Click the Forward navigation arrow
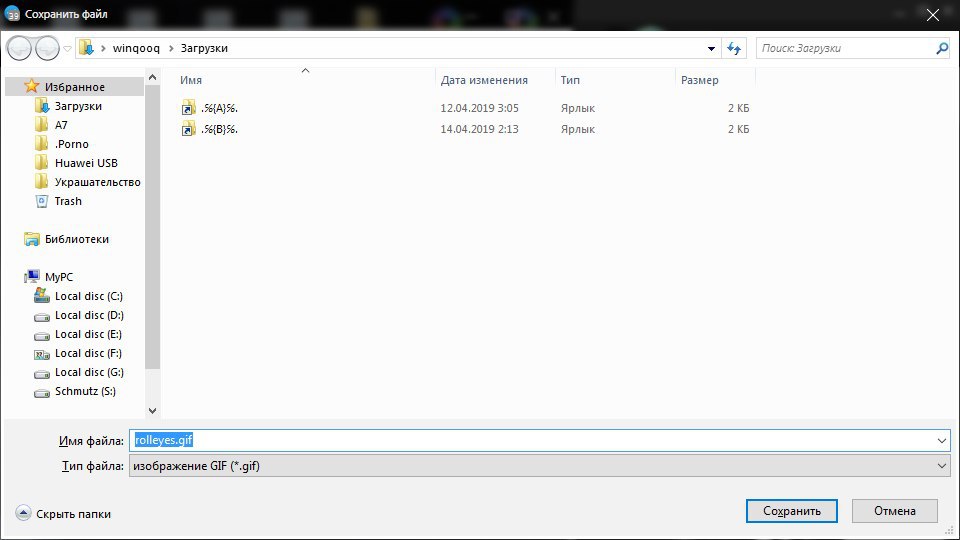Image resolution: width=960 pixels, height=540 pixels. pyautogui.click(x=47, y=48)
